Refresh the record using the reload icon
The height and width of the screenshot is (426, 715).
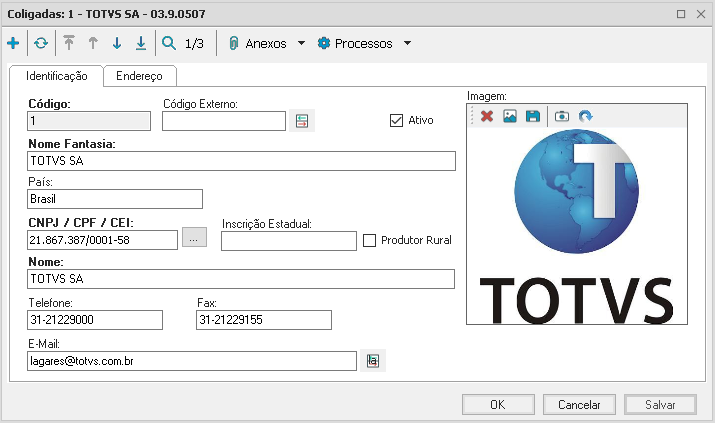coord(41,43)
